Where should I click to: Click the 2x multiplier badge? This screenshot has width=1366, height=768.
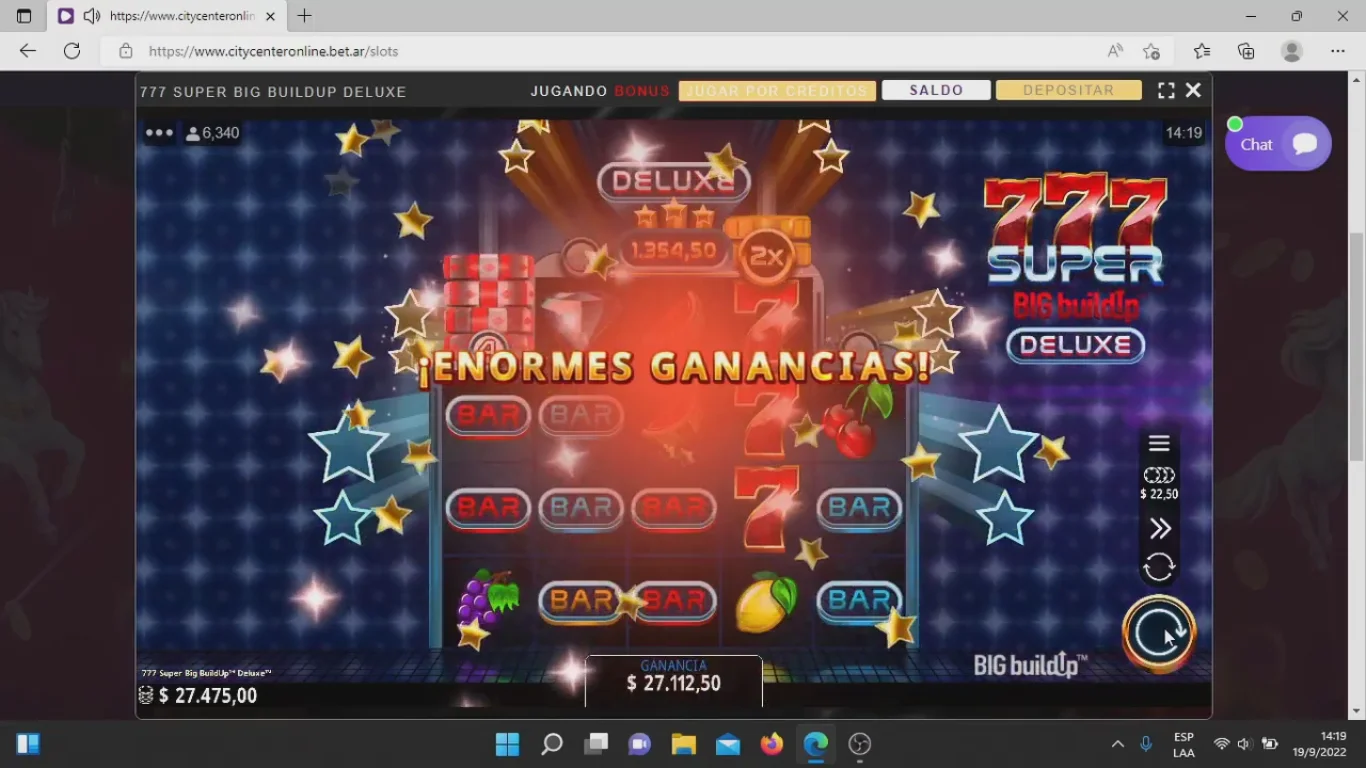[x=766, y=258]
